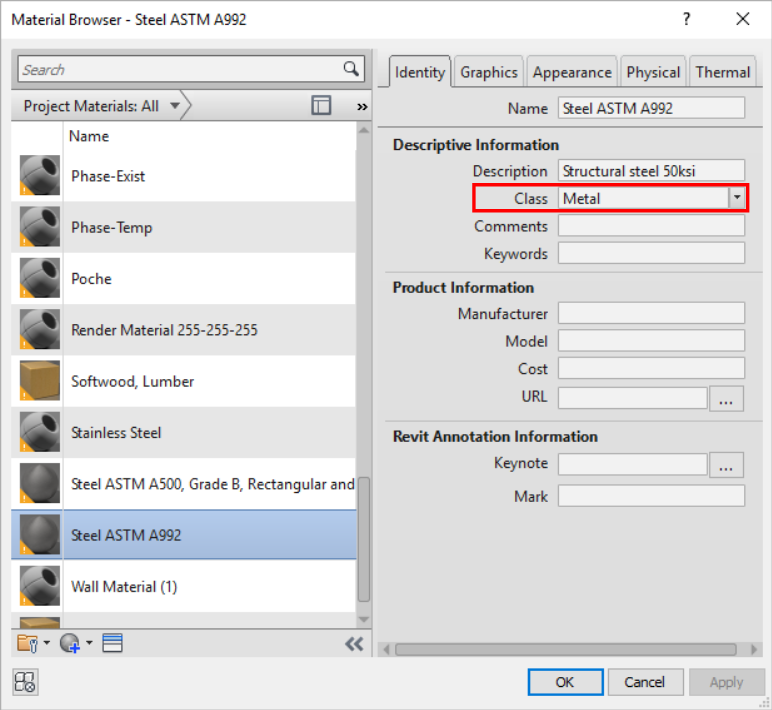772x710 pixels.
Task: Click the bottom-left asset manager icon
Action: tap(25, 682)
